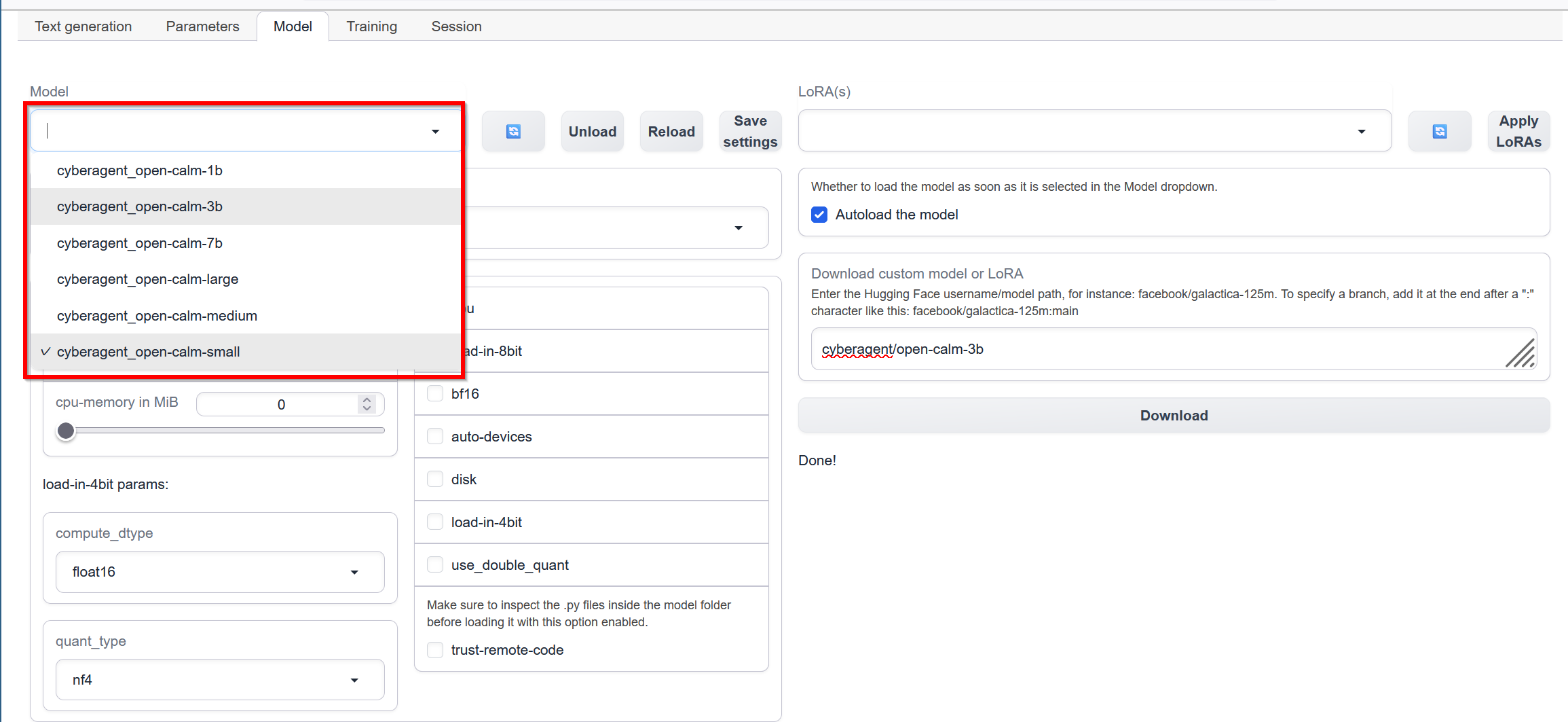Toggle Autoload the model checkbox
1568x722 pixels.
click(x=820, y=215)
